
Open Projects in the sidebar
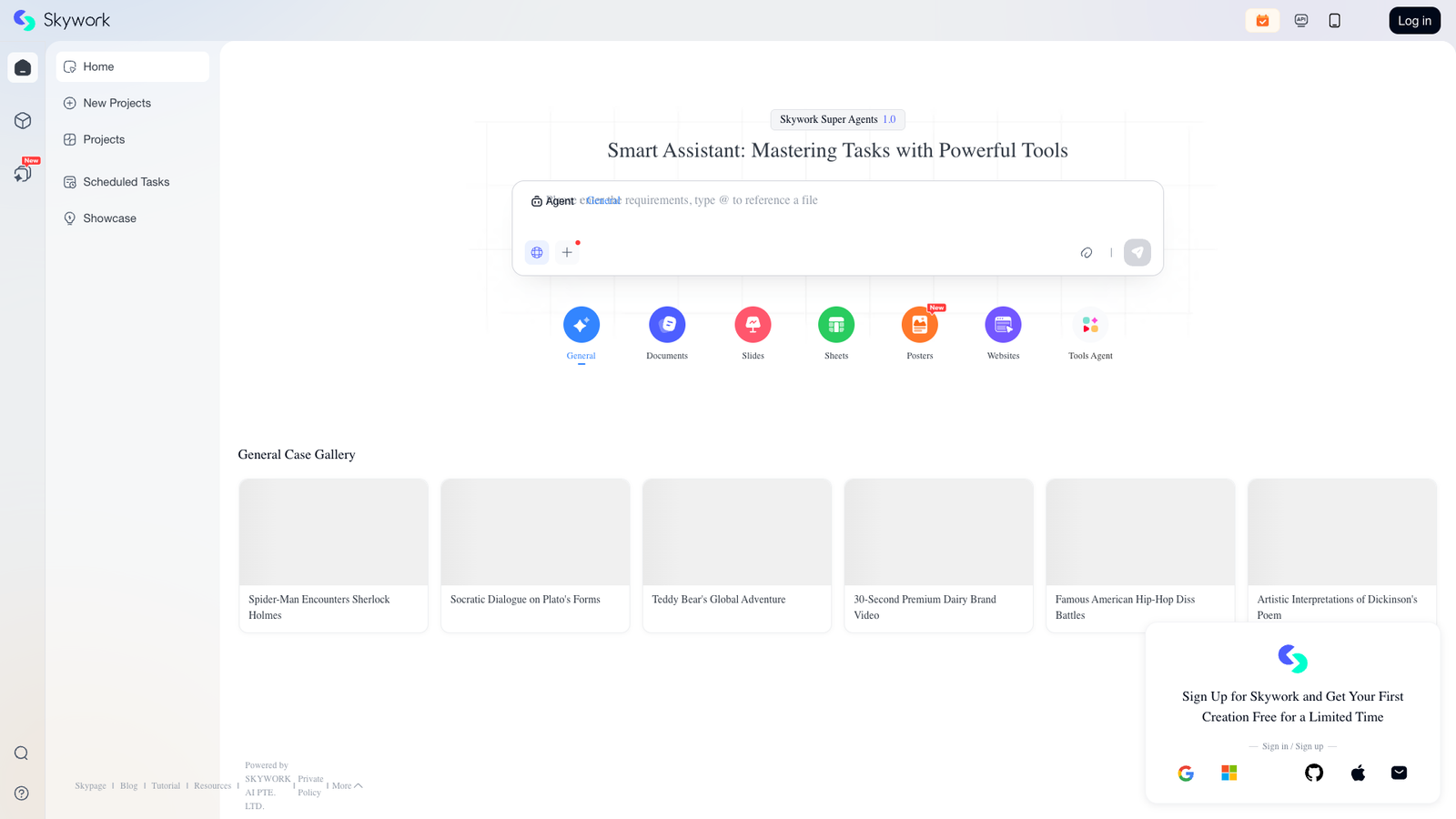133,139
